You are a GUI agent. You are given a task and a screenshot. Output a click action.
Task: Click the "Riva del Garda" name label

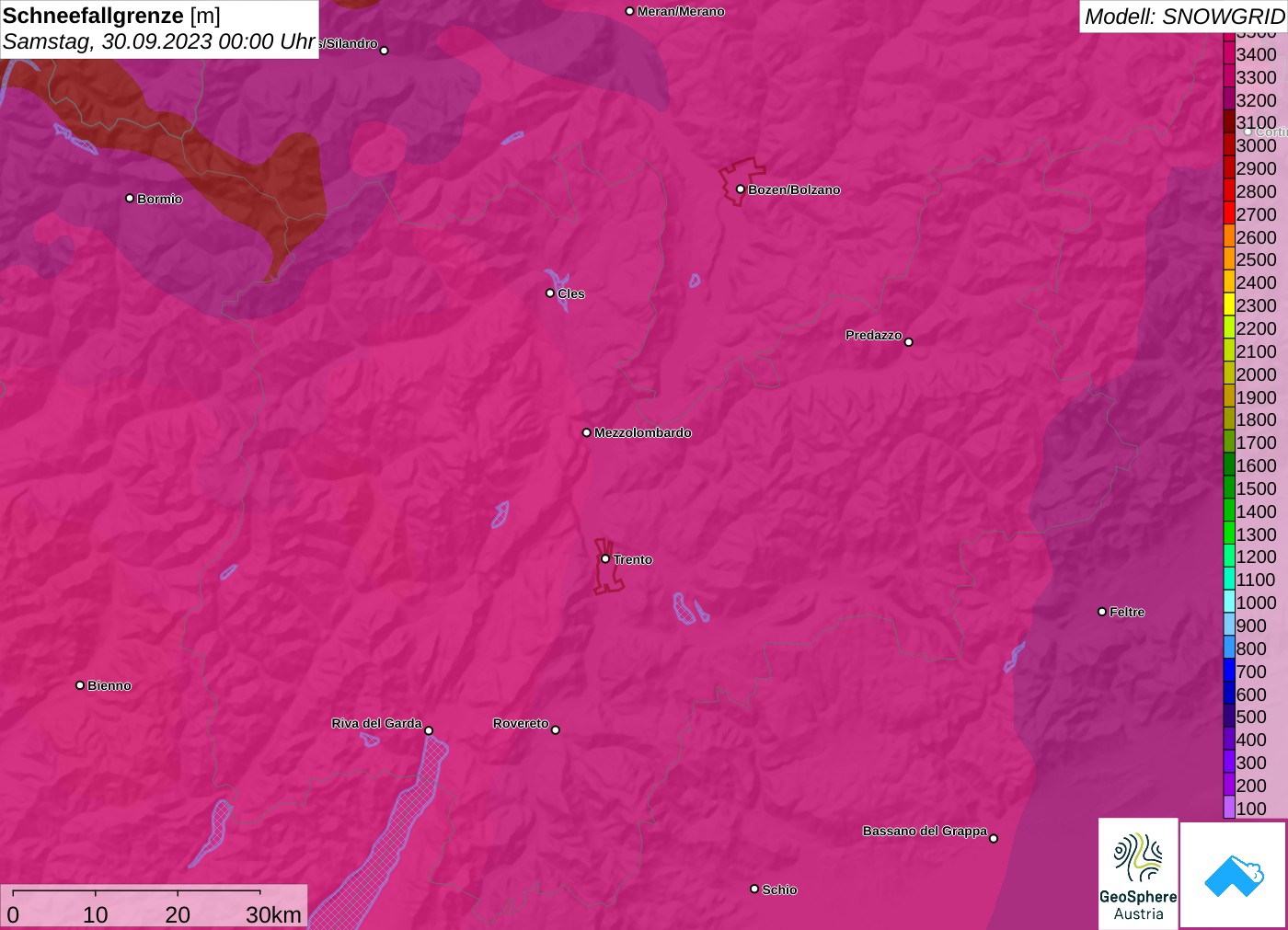coord(377,723)
